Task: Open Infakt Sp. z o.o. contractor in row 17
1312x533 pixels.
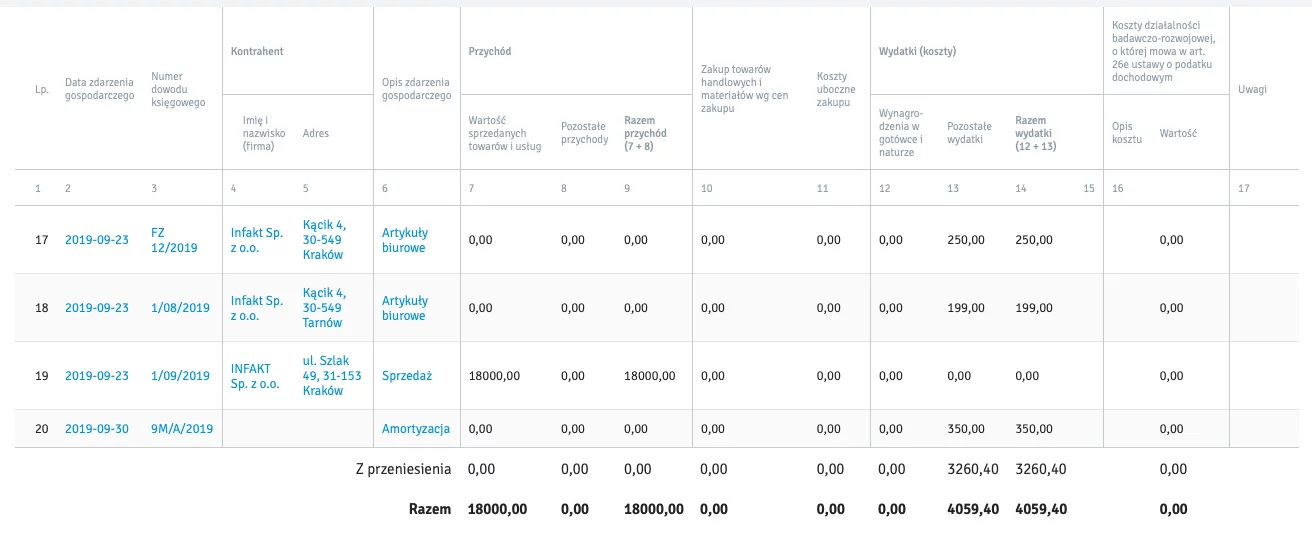Action: pyautogui.click(x=258, y=240)
